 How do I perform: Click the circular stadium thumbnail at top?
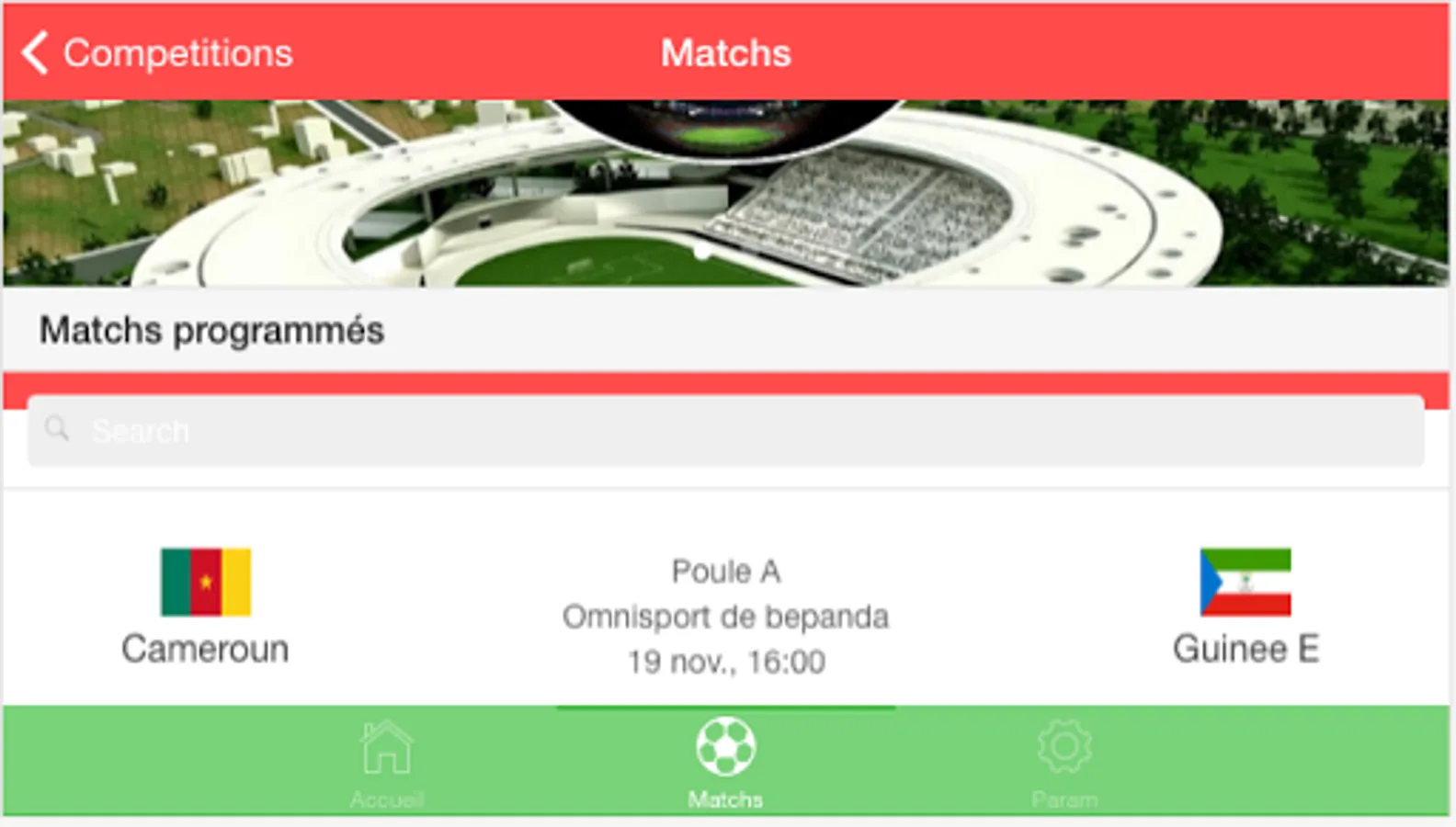click(x=726, y=129)
